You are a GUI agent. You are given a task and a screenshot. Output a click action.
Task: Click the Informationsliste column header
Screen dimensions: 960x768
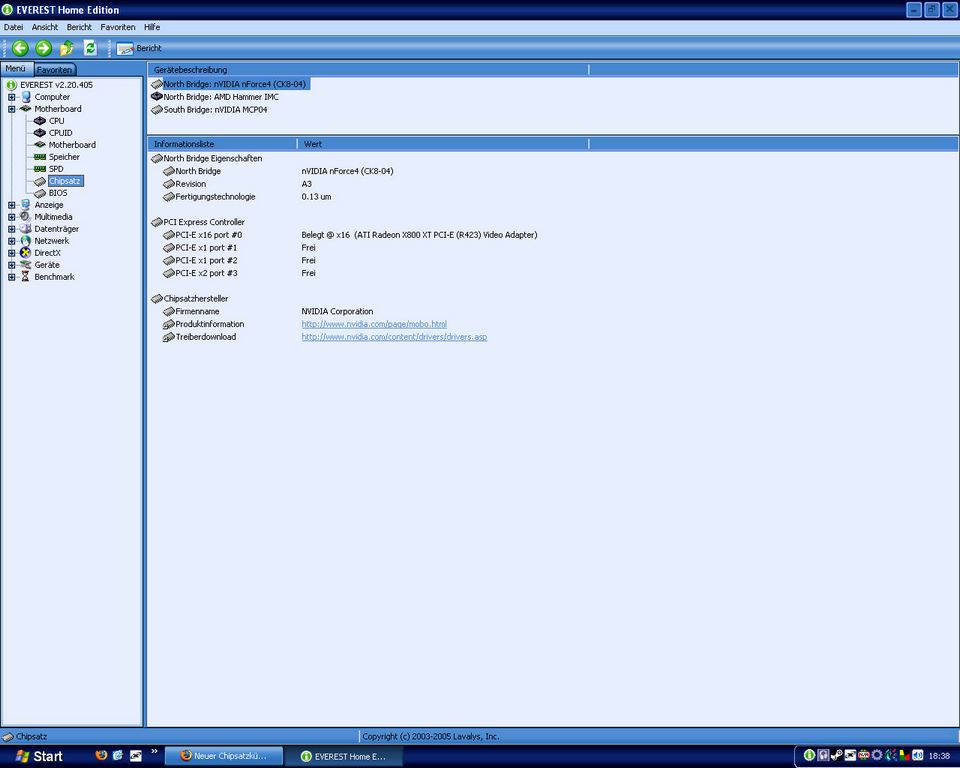click(222, 144)
